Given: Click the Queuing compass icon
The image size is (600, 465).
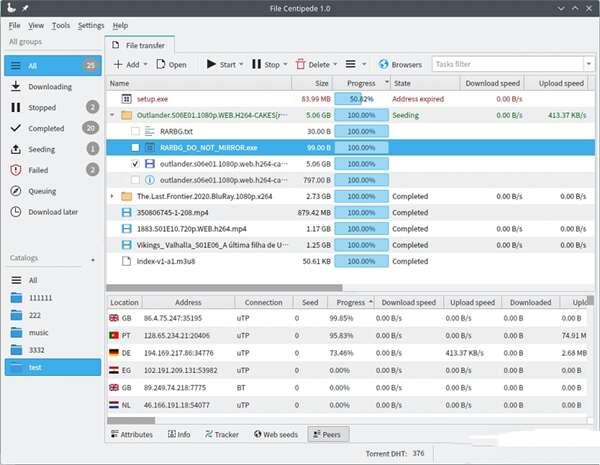Looking at the screenshot, I should 16,191.
